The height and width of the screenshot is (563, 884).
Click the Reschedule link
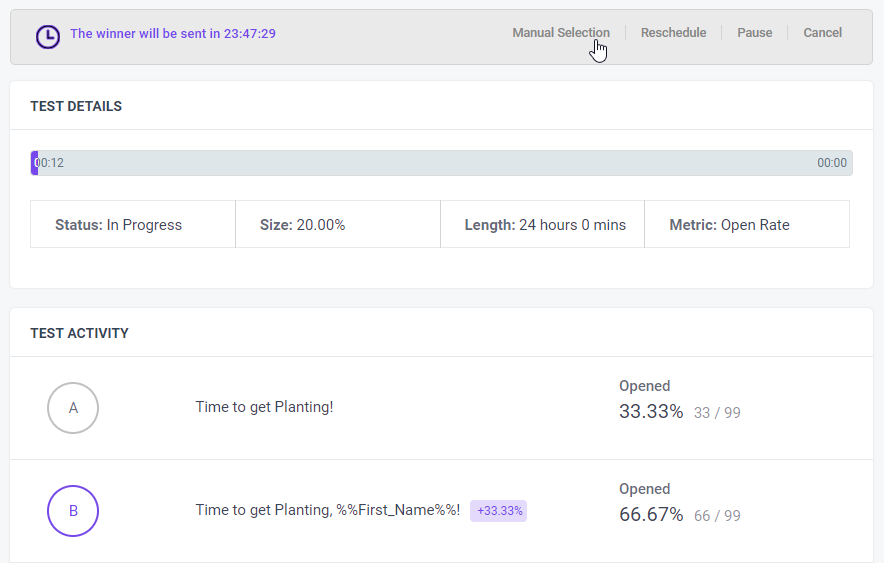click(673, 33)
